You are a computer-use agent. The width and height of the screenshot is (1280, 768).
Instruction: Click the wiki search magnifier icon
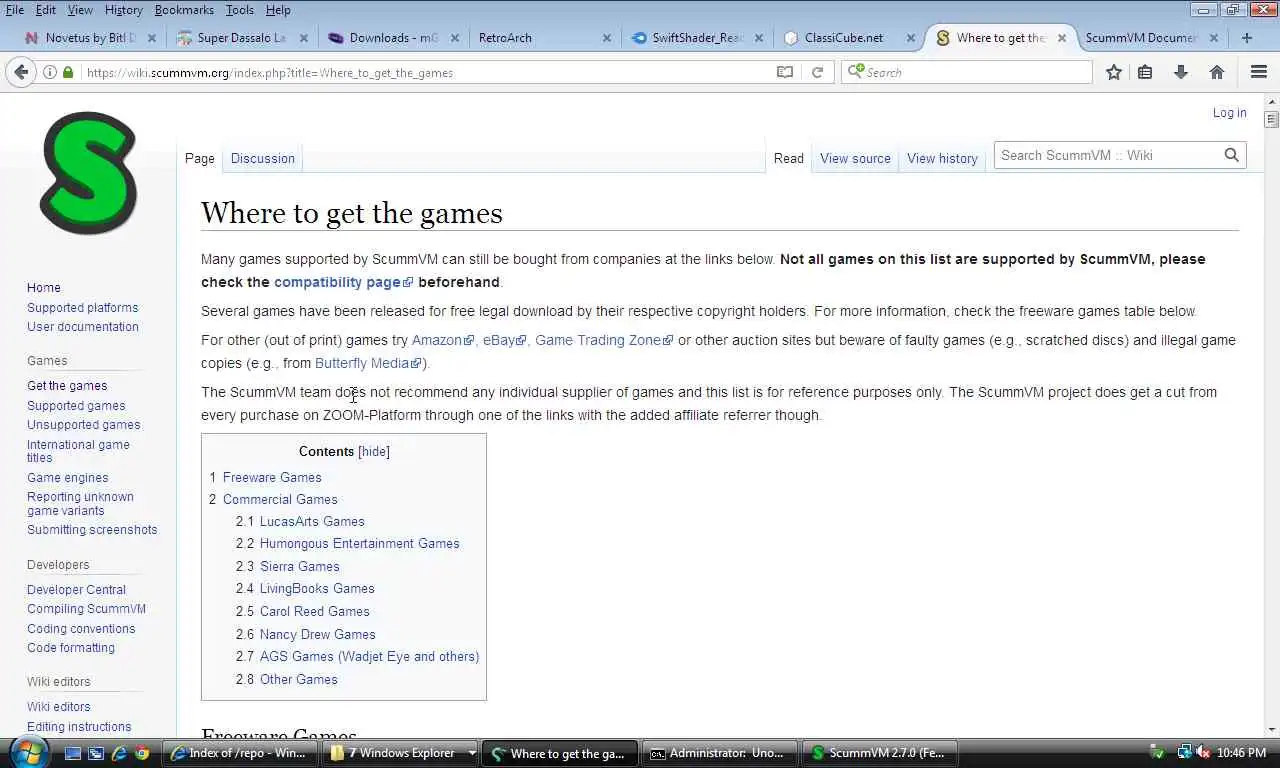1232,155
